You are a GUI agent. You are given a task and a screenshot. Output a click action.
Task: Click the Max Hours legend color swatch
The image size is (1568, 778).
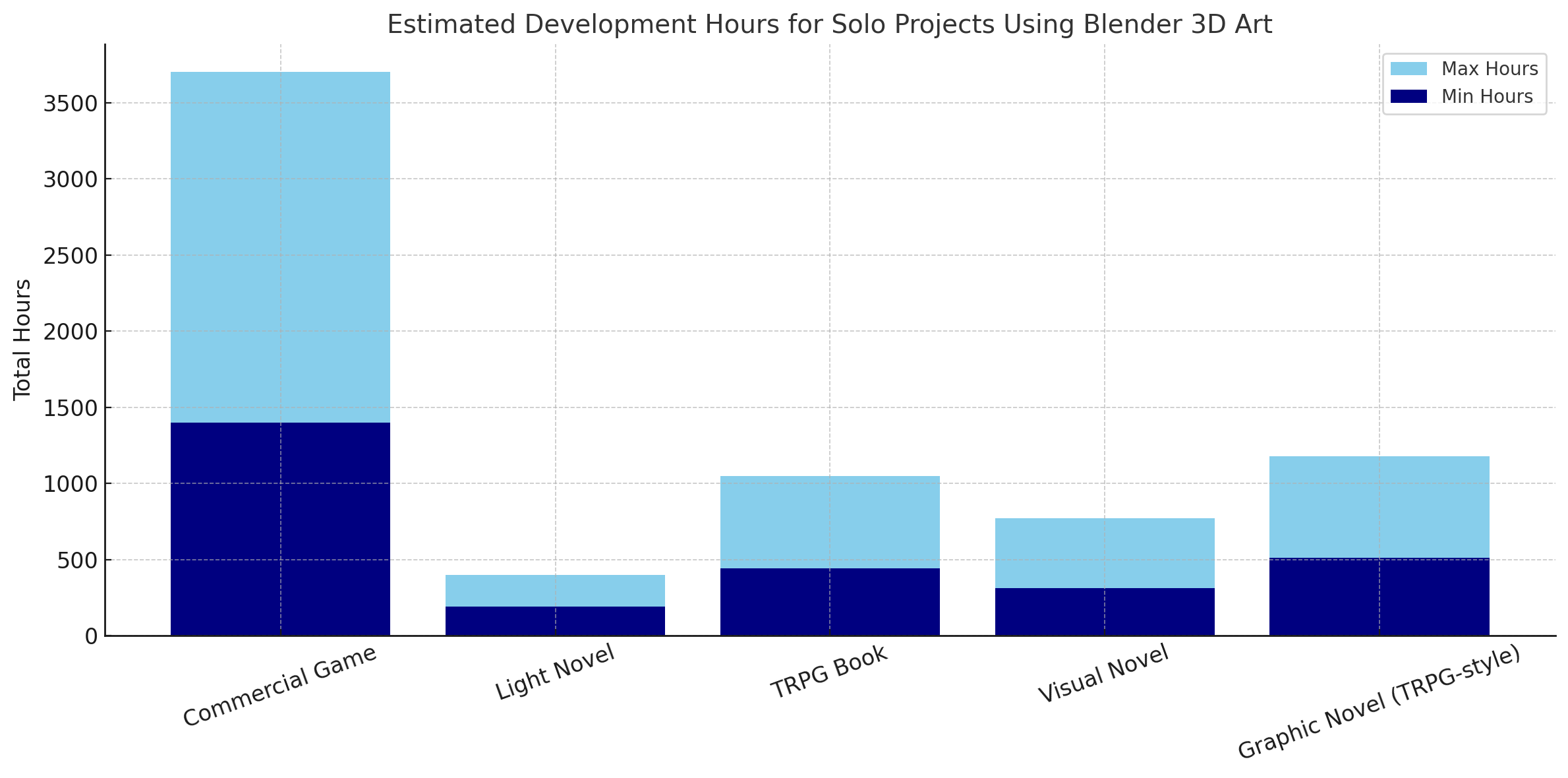pos(1408,69)
